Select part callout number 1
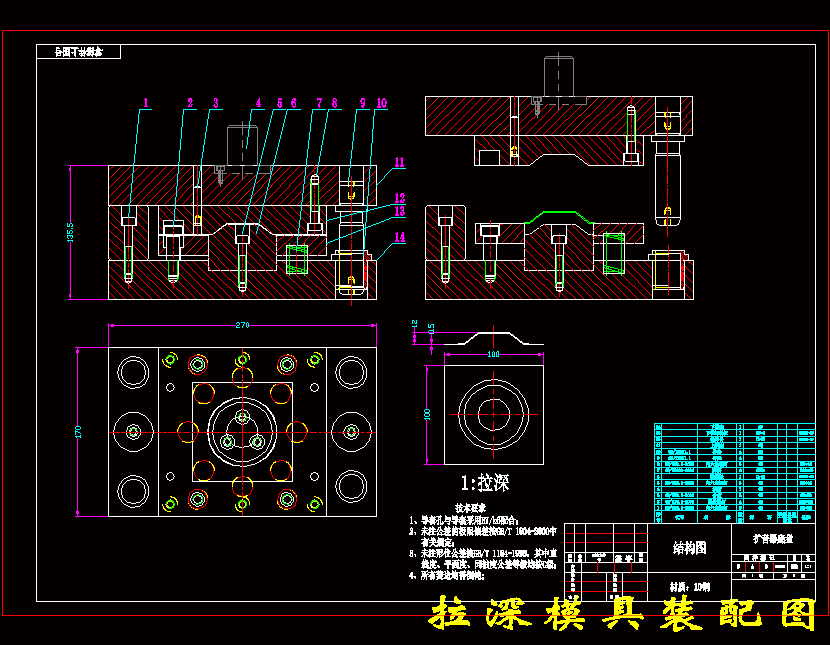This screenshot has width=830, height=645. click(146, 103)
